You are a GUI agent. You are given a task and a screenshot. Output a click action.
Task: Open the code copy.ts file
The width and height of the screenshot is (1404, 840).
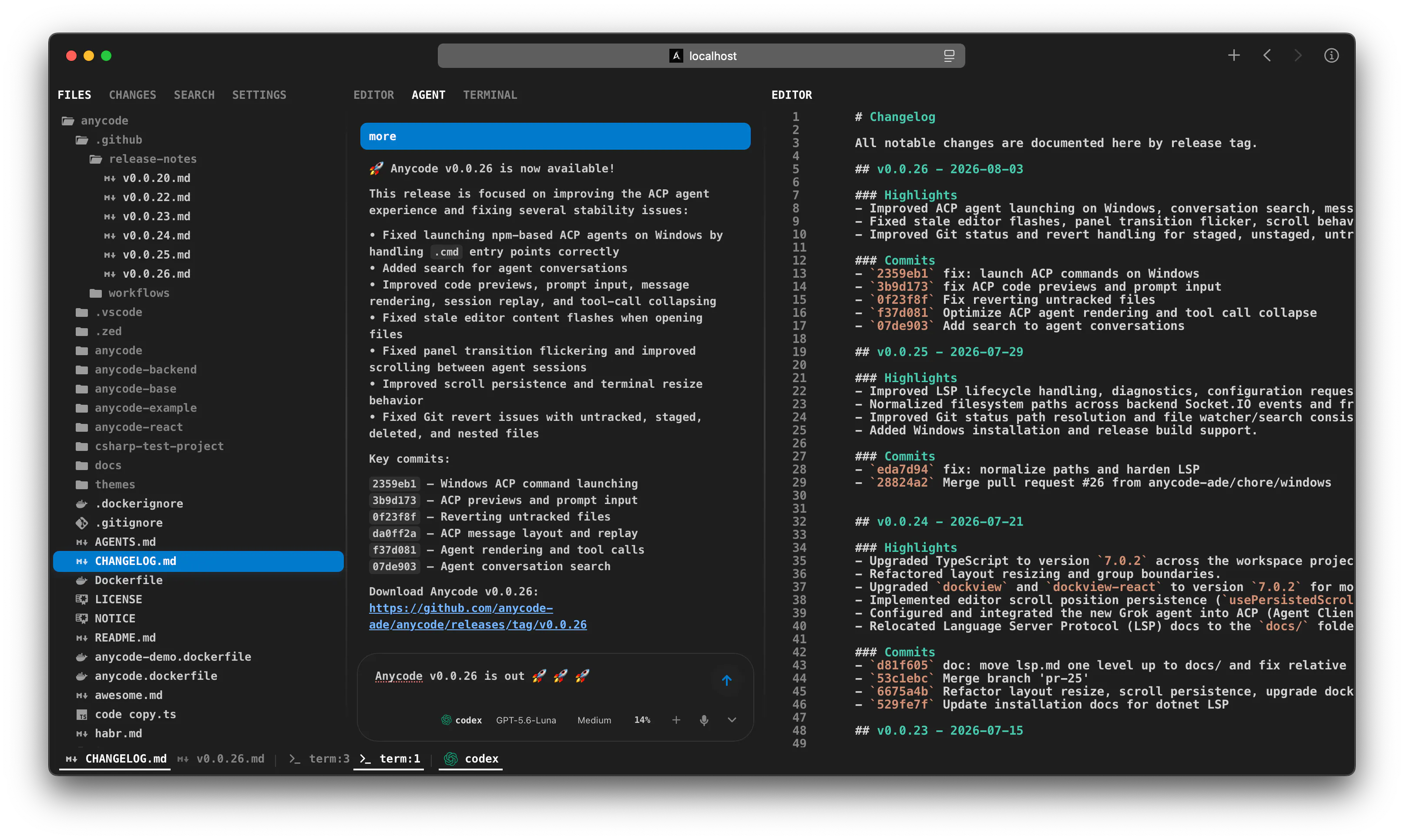point(126,715)
